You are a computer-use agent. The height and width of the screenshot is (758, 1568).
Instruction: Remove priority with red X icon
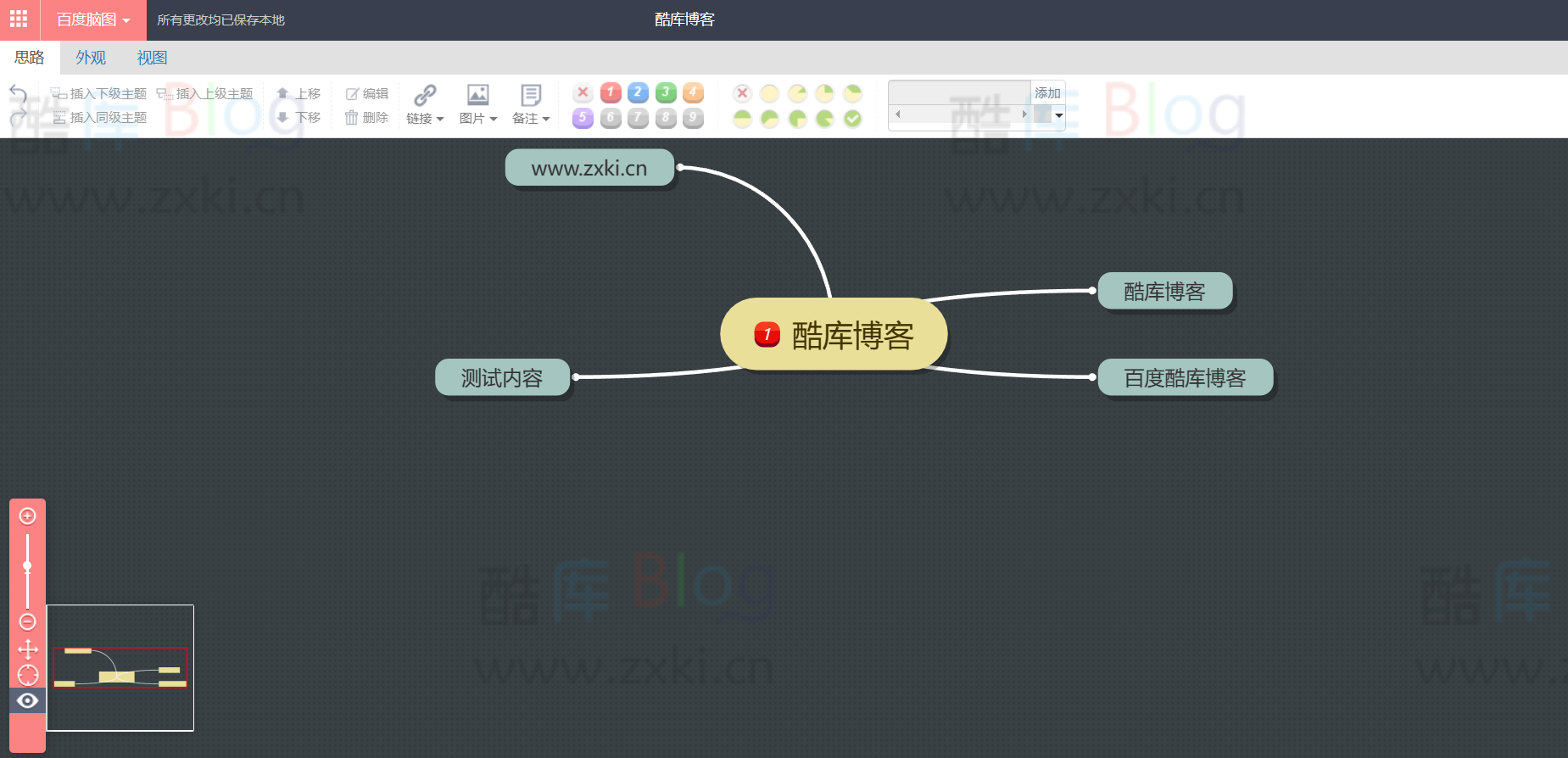coord(583,92)
